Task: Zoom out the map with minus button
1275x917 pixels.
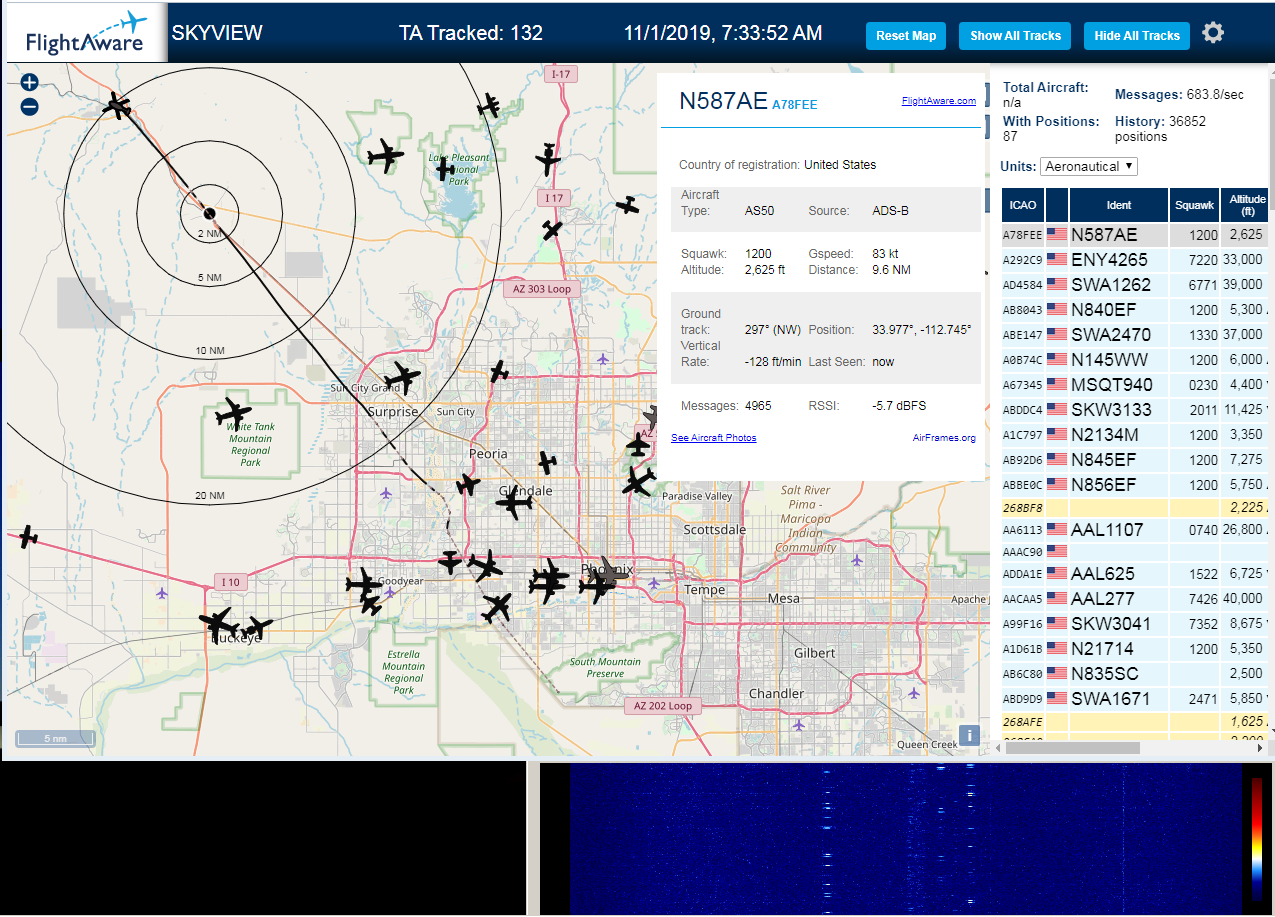Action: [x=29, y=106]
